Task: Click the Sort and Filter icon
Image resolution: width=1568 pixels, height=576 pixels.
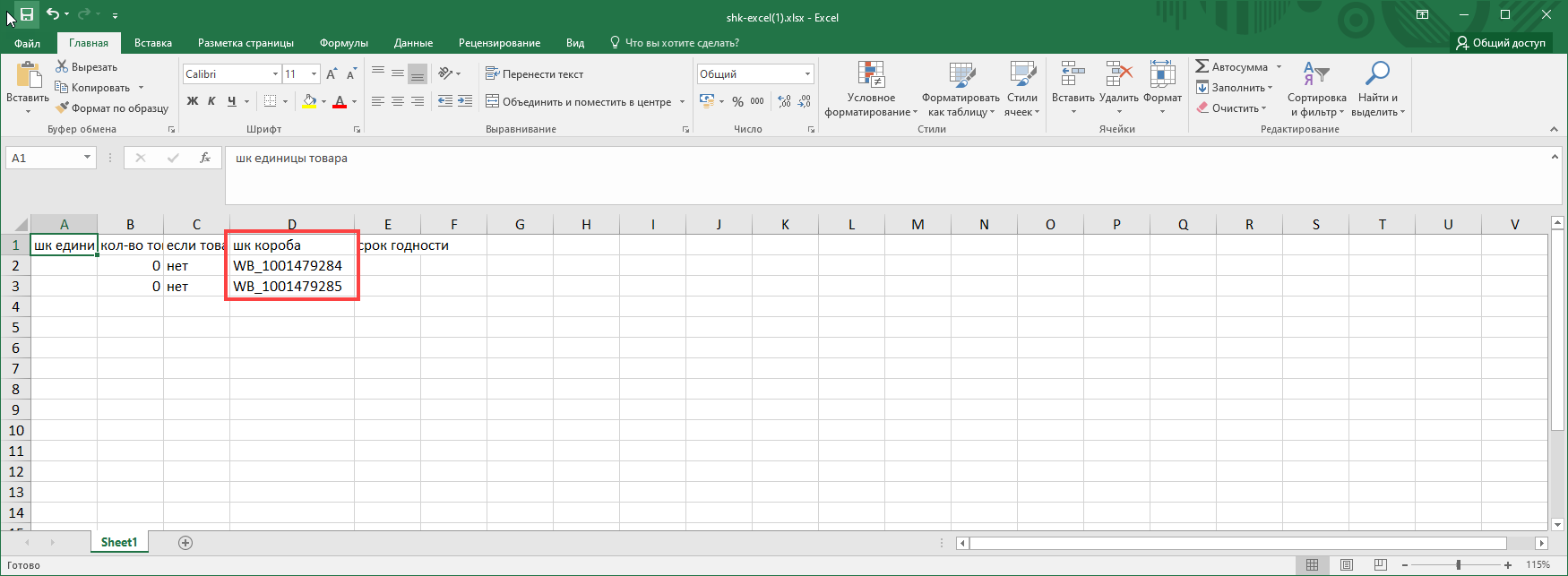Action: pyautogui.click(x=1316, y=73)
